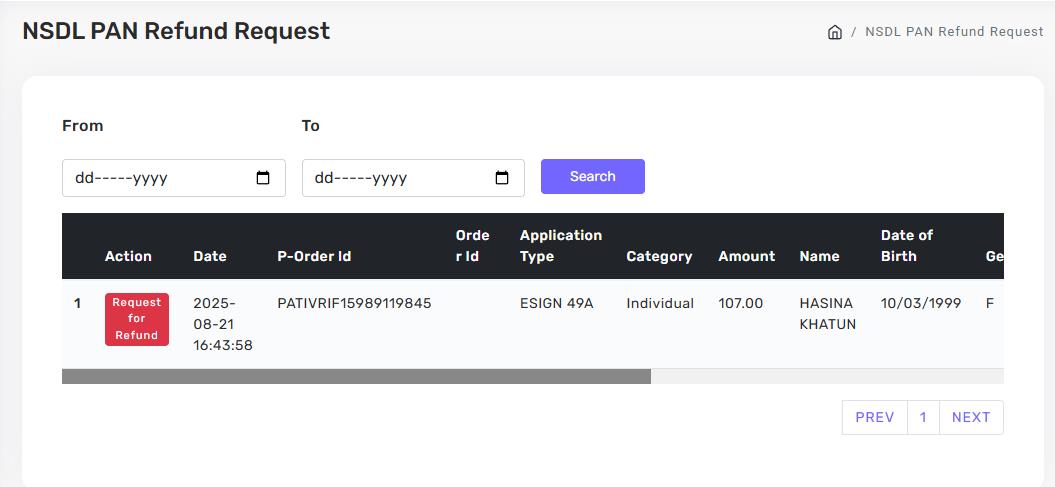This screenshot has height=487, width=1055.
Task: Click the Category column header
Action: (659, 256)
